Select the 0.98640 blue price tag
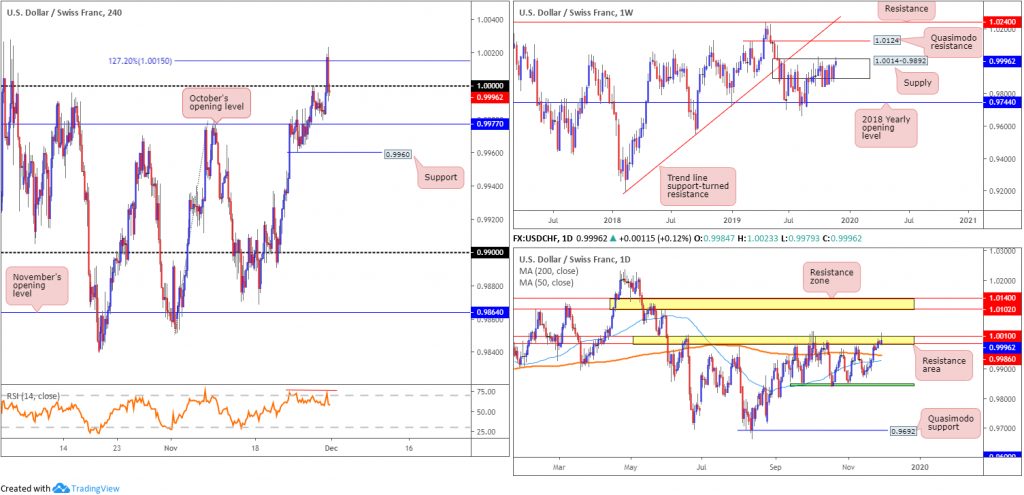The image size is (1024, 495). tap(489, 313)
